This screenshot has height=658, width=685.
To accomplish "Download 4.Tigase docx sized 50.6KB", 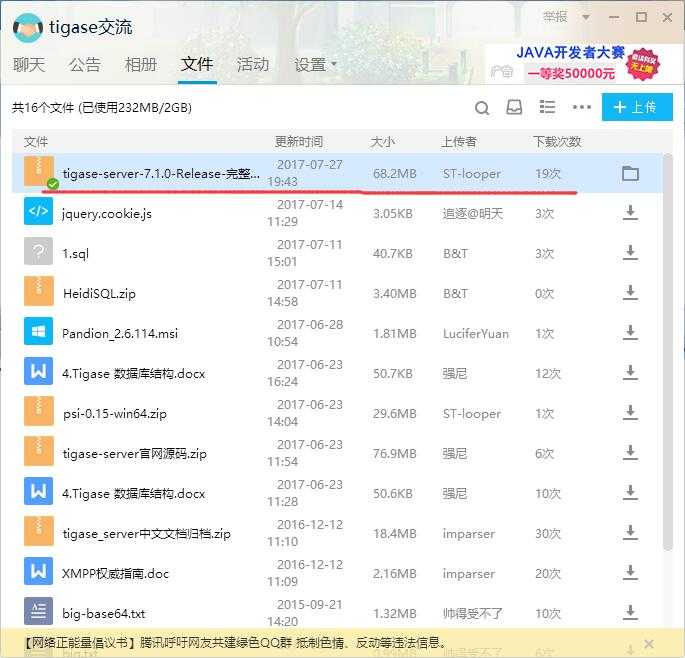I will tap(630, 493).
